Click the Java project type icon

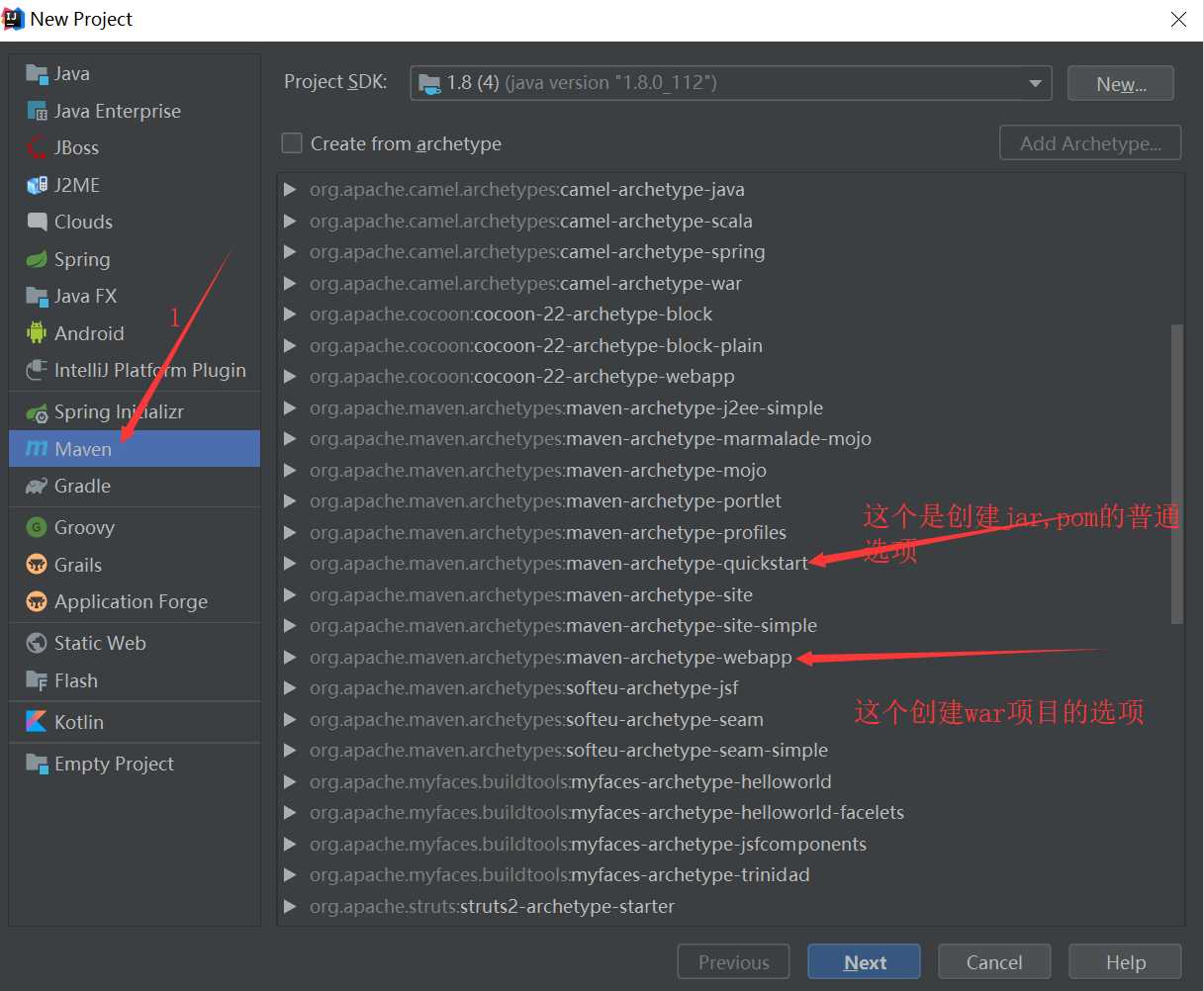[x=37, y=74]
